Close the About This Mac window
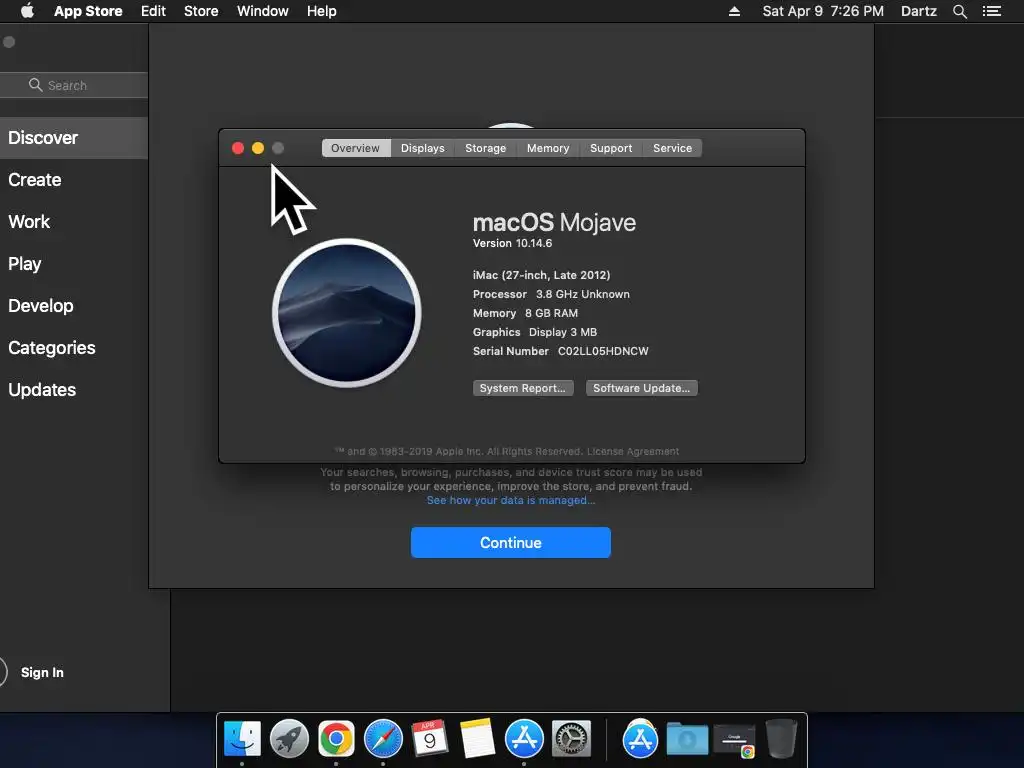Screen dimensions: 1024x768 click(238, 148)
